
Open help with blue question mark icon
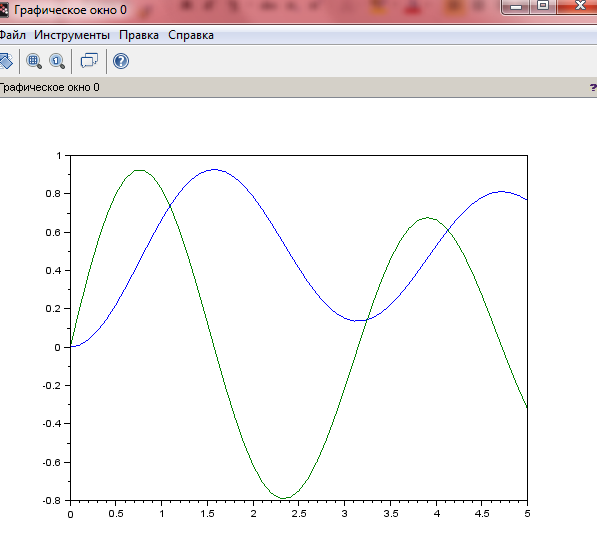pos(121,61)
